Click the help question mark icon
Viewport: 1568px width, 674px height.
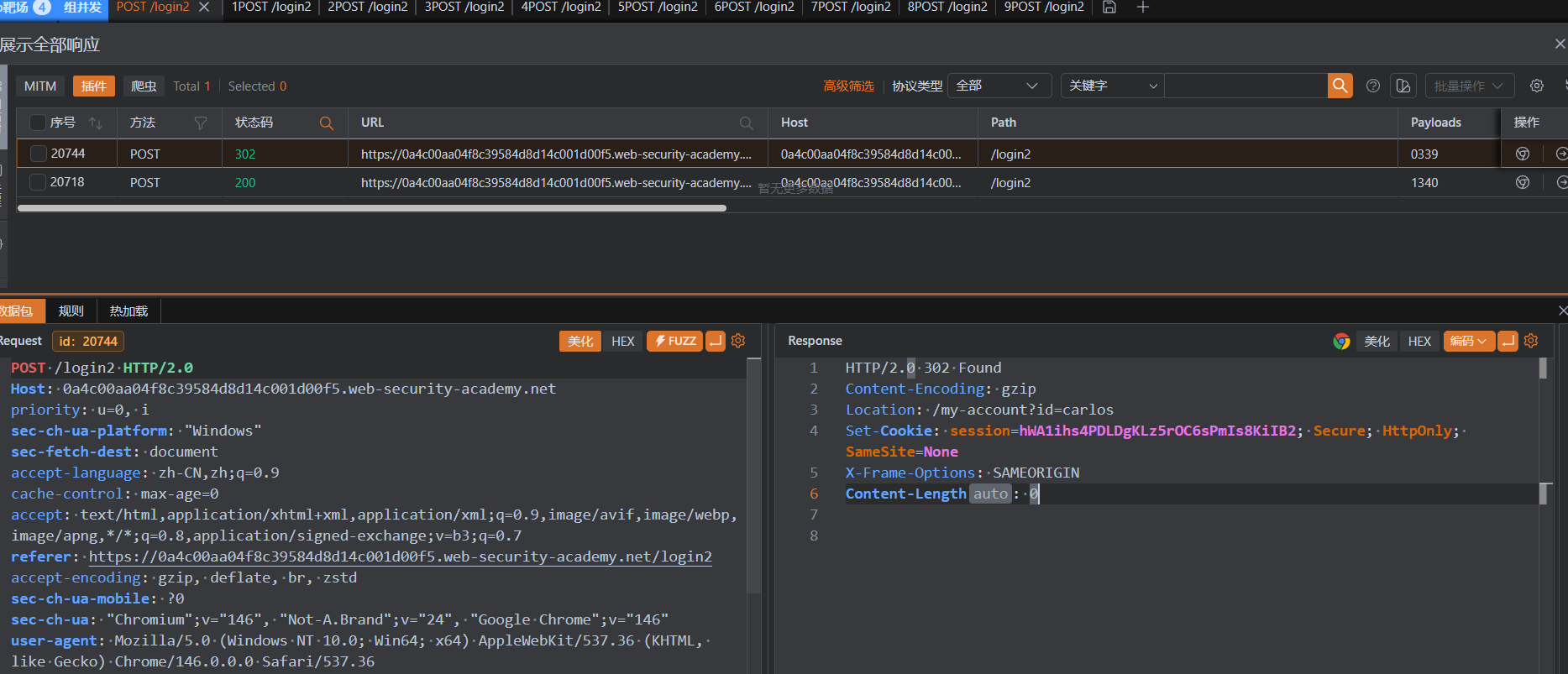1373,86
